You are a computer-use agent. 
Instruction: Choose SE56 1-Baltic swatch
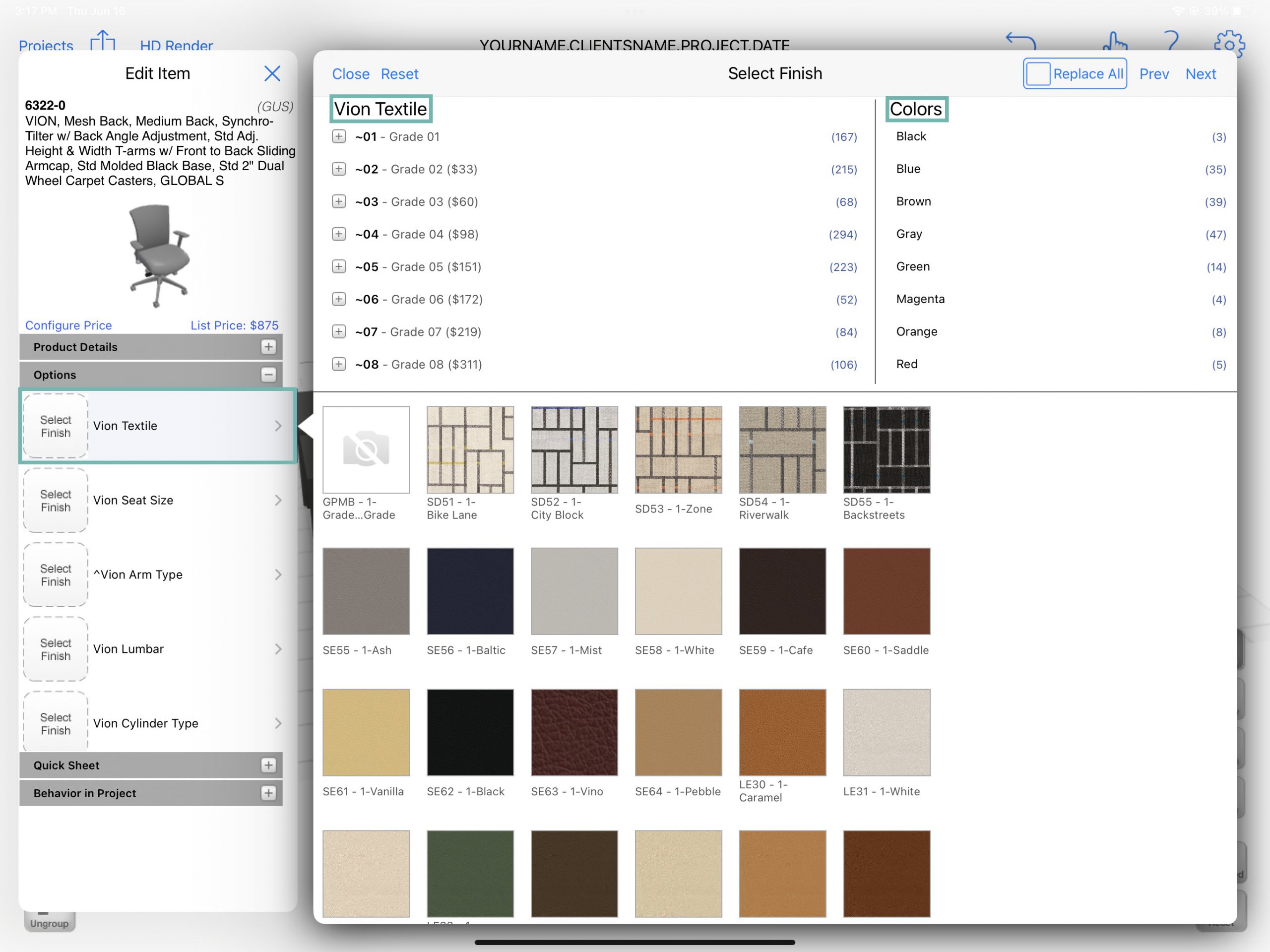pos(470,591)
